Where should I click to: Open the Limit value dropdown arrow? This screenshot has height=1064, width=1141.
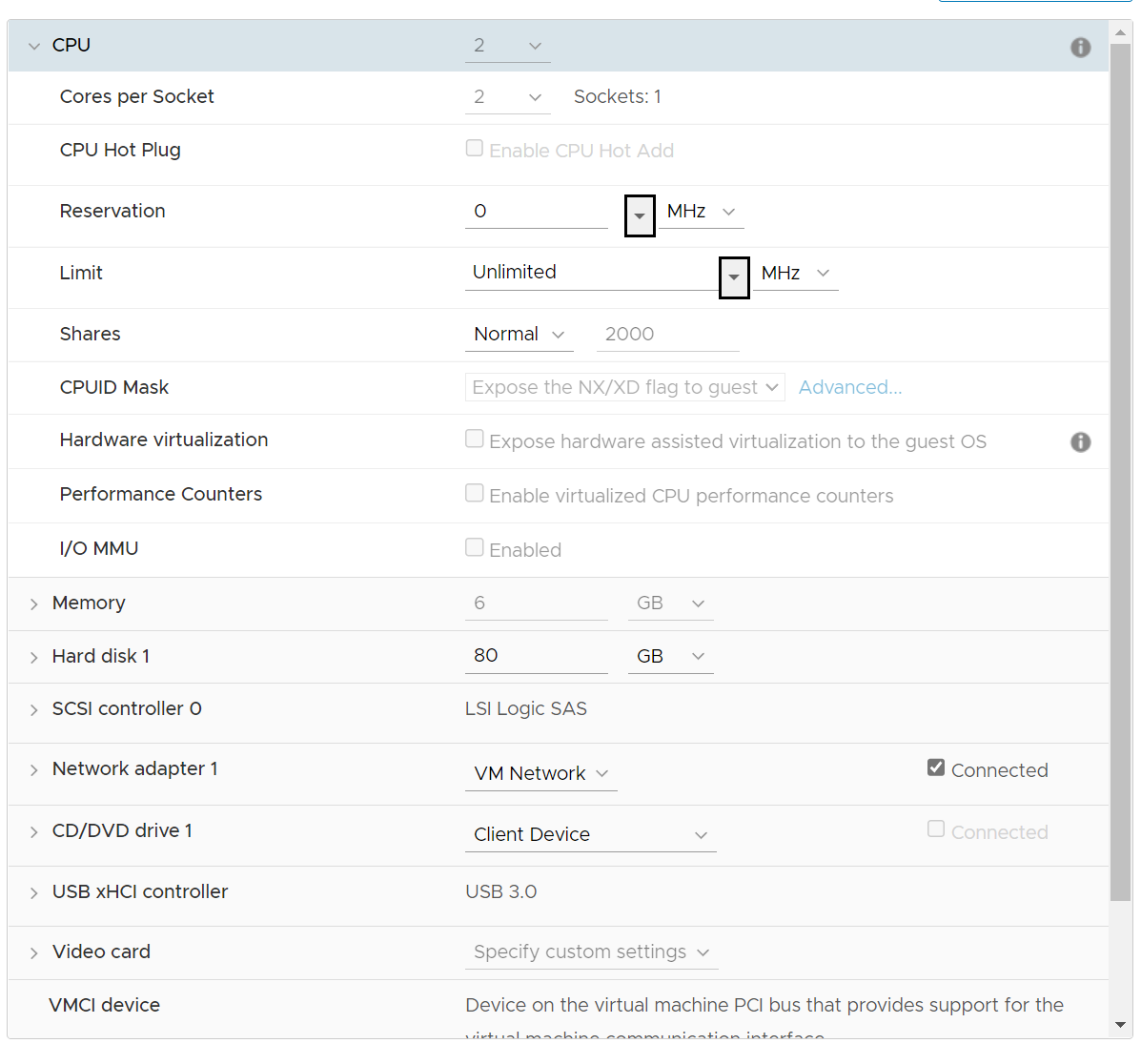click(734, 277)
